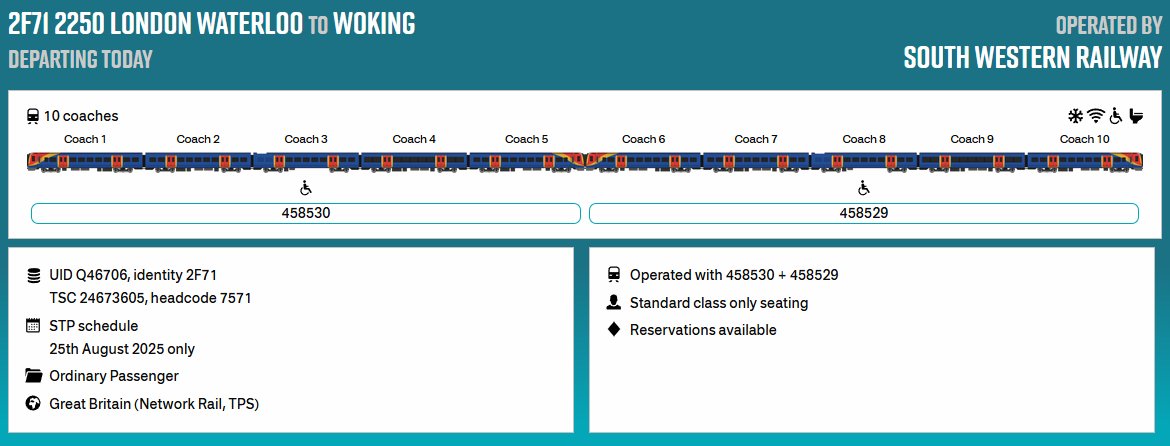Viewport: 1170px width, 446px height.
Task: Click the 'Coach 6' label
Action: [643, 139]
